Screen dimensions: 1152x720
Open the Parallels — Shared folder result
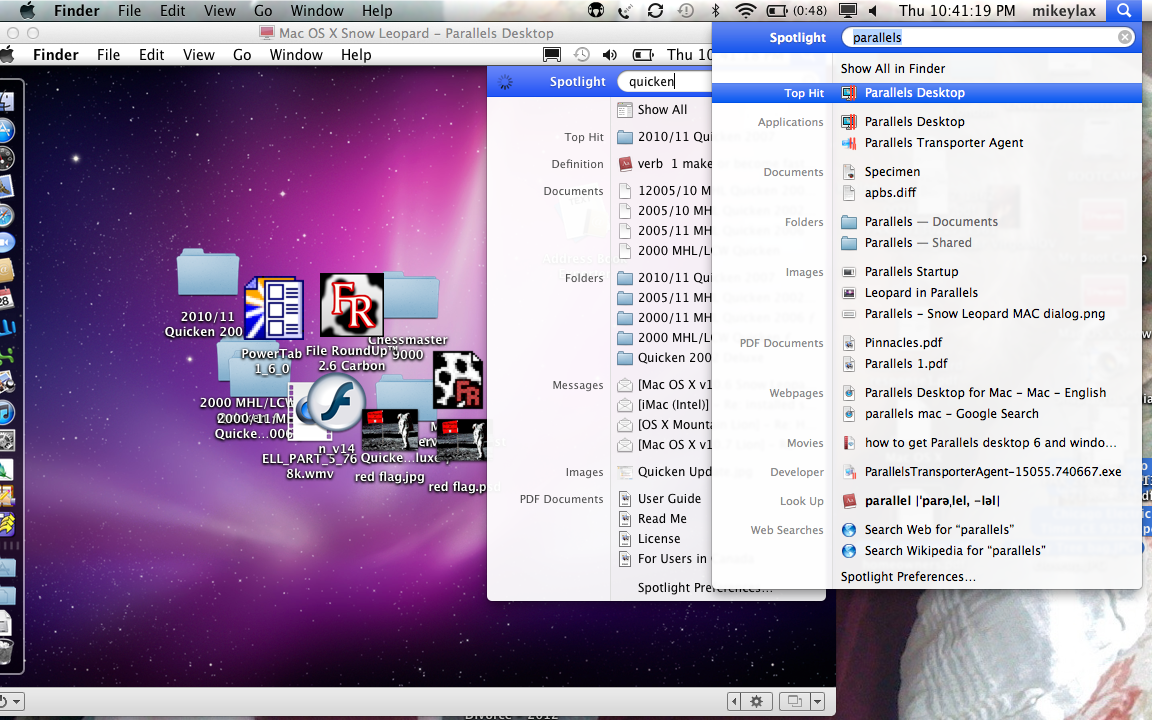click(x=918, y=242)
